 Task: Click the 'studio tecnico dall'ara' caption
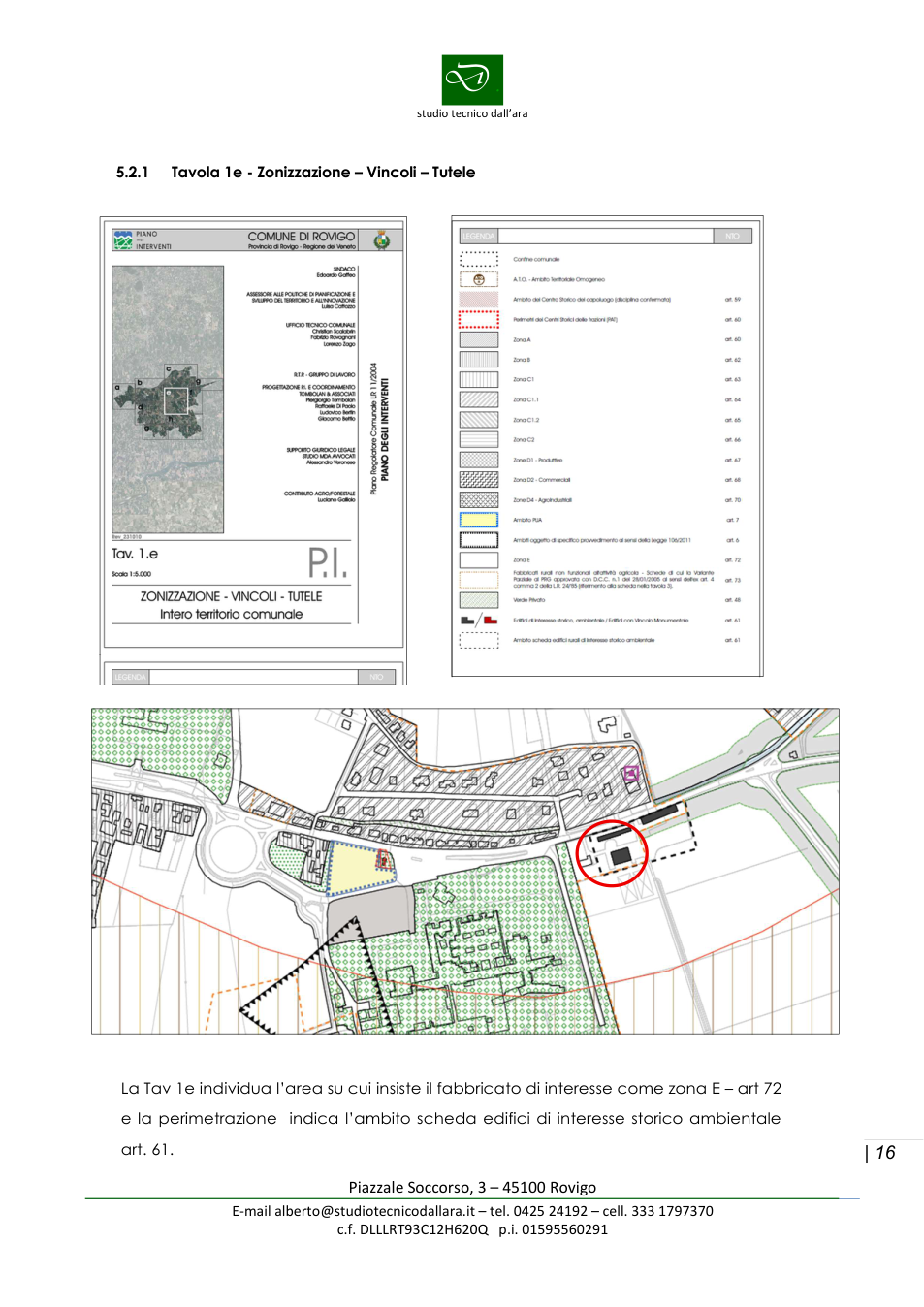(472, 113)
